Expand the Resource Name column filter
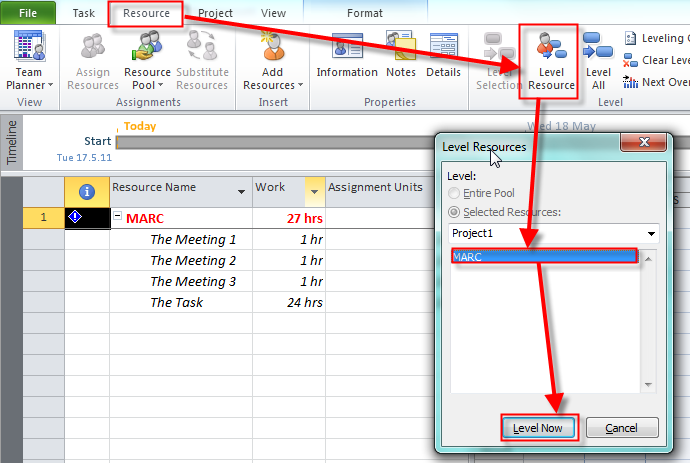 (241, 191)
